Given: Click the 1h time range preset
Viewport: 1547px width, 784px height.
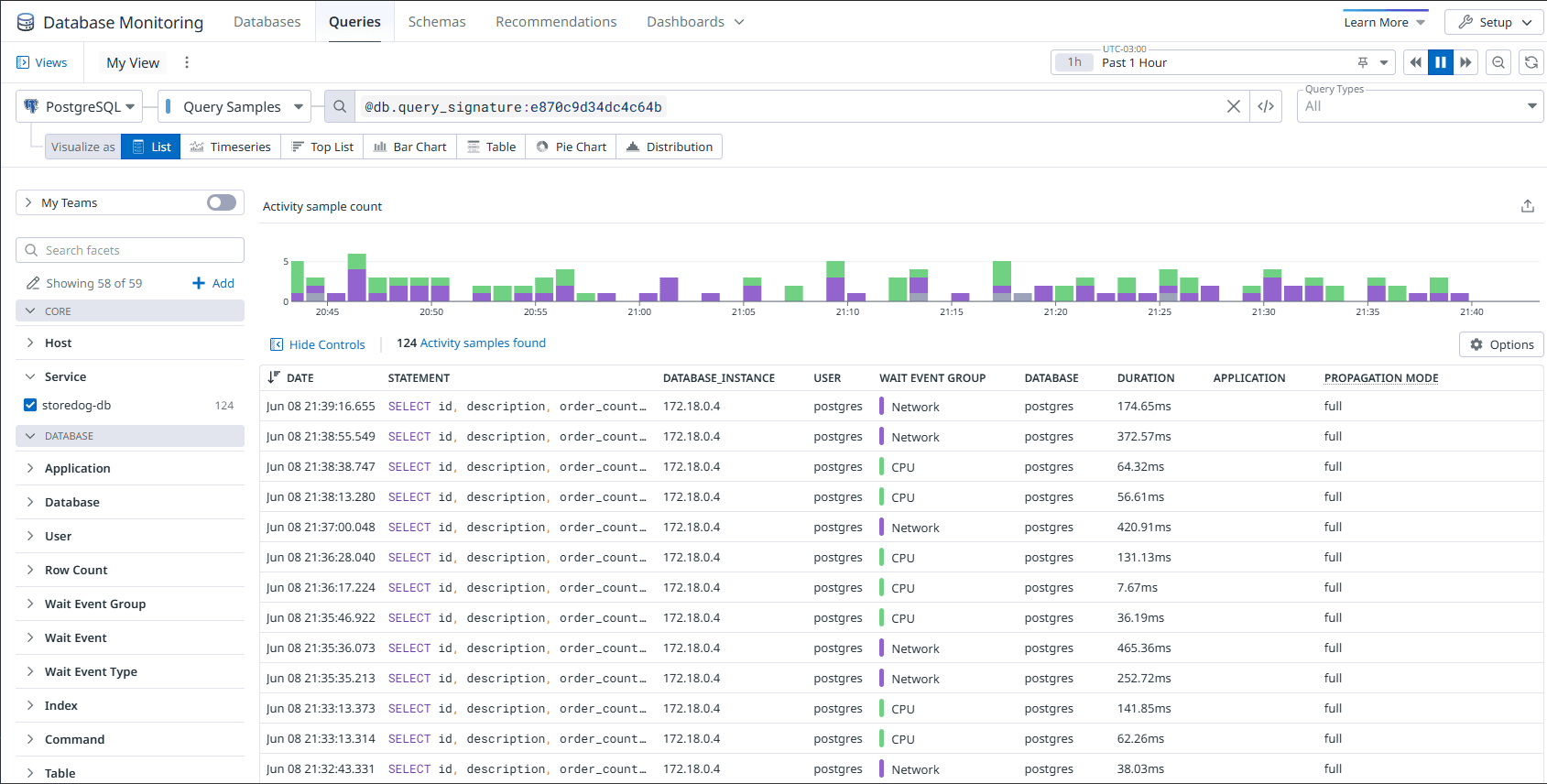Looking at the screenshot, I should pyautogui.click(x=1073, y=62).
